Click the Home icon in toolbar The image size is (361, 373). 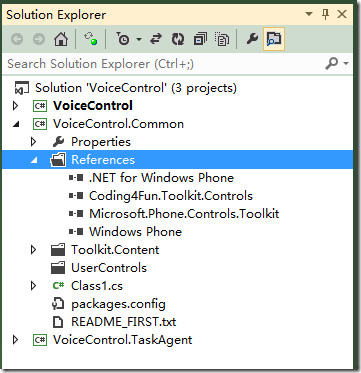click(61, 40)
